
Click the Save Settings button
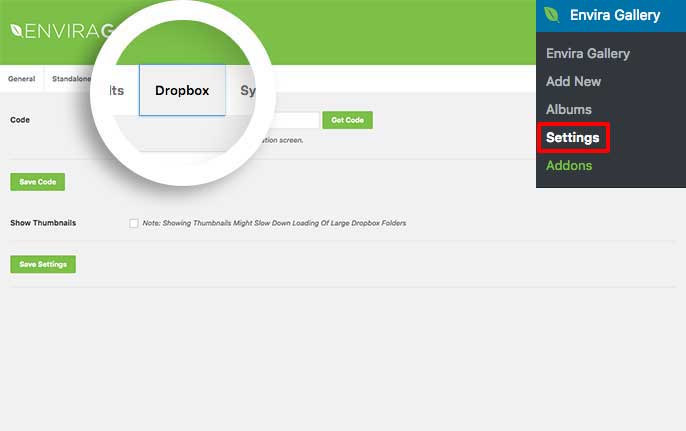[43, 264]
